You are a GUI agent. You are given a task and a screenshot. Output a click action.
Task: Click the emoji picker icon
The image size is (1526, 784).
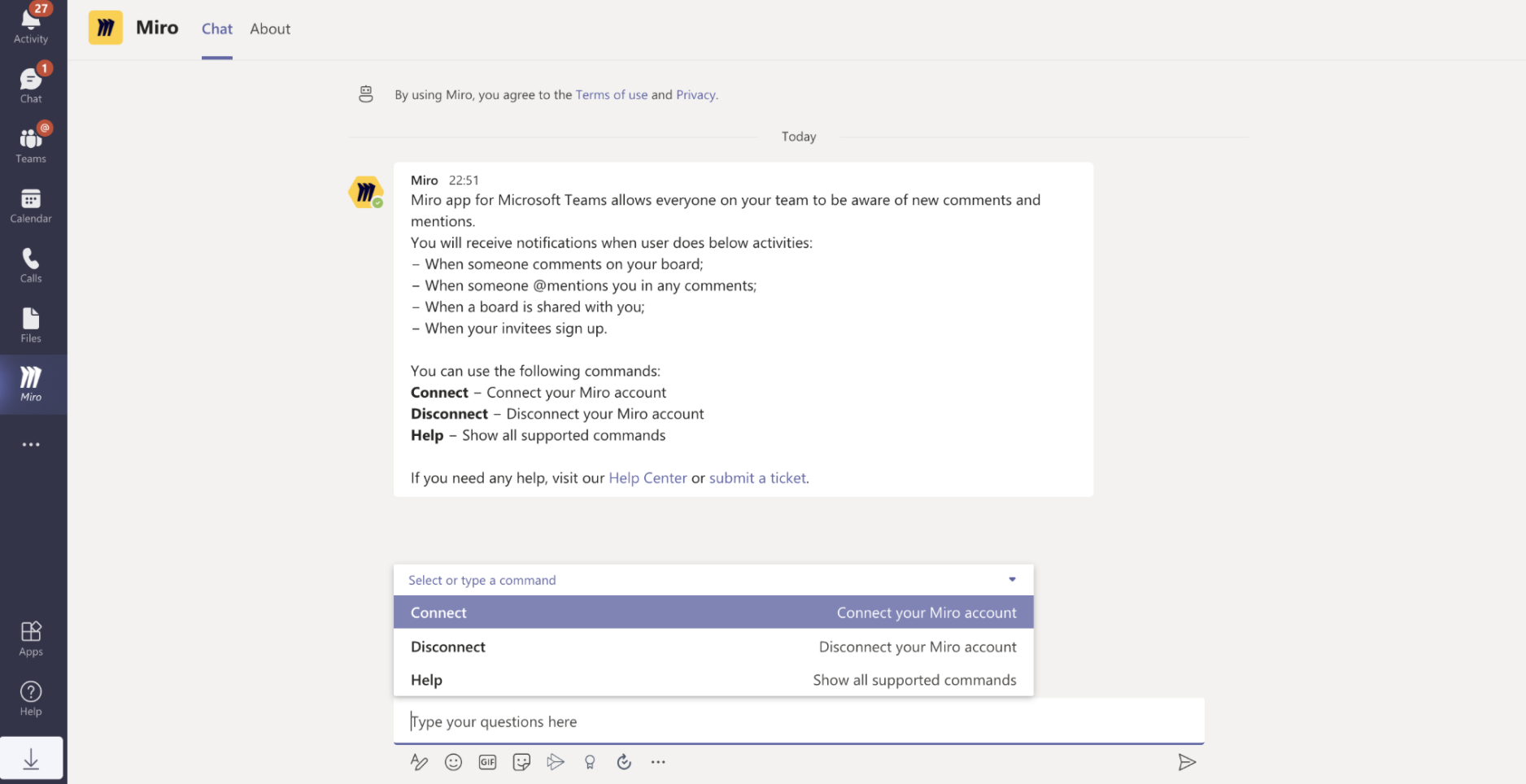pos(453,762)
